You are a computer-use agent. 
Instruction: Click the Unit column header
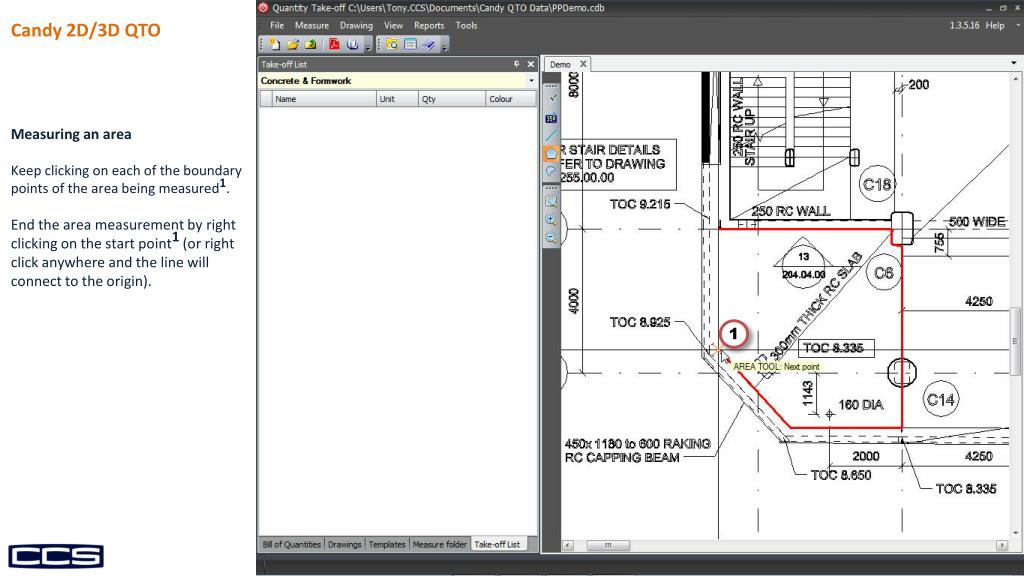(x=398, y=99)
